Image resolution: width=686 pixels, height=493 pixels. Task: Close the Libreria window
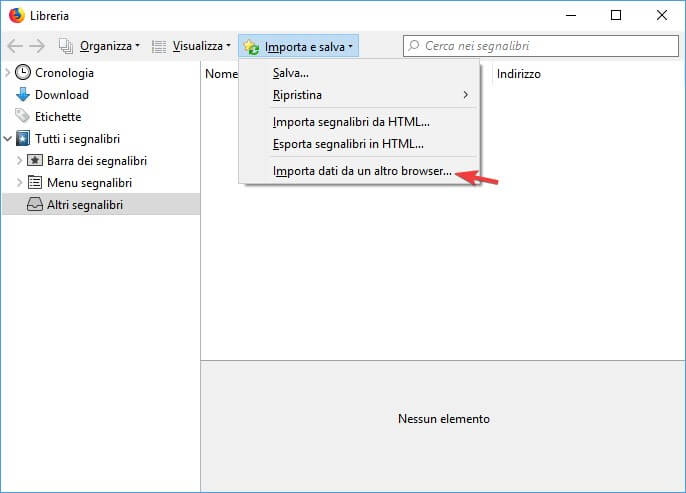coord(662,15)
